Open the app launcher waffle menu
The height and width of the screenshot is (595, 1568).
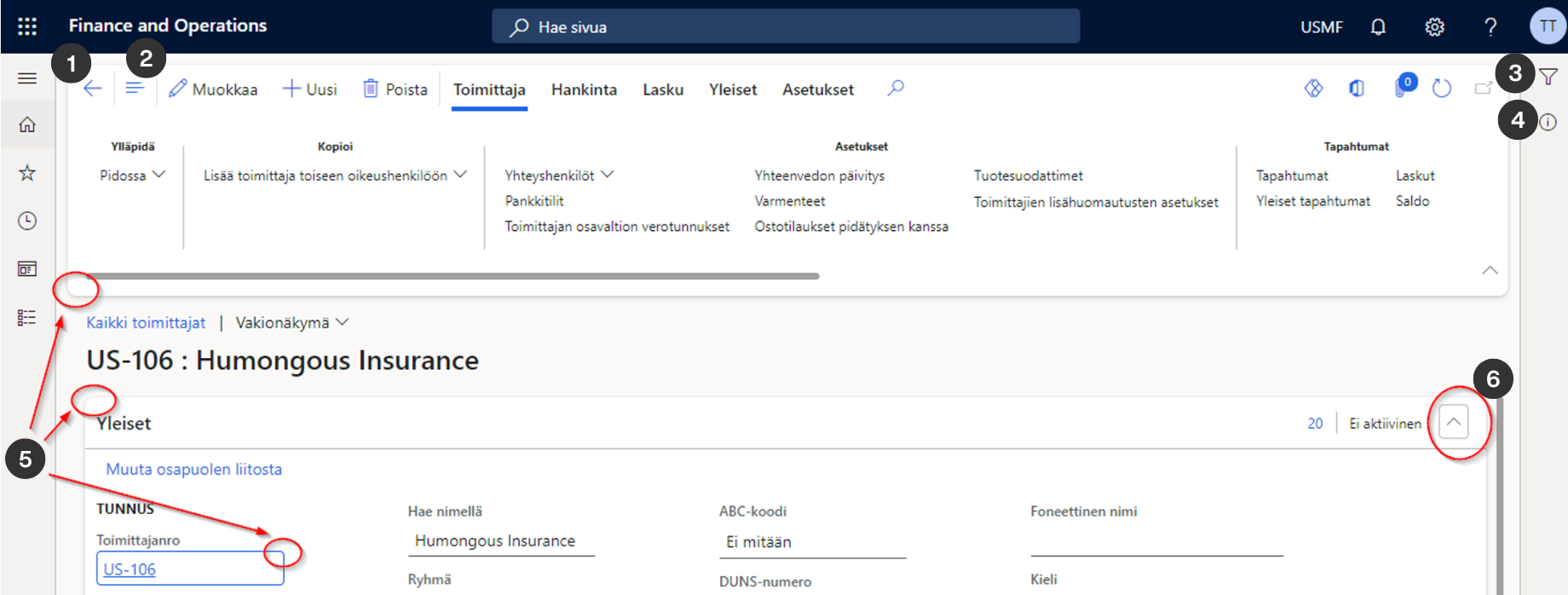tap(27, 26)
